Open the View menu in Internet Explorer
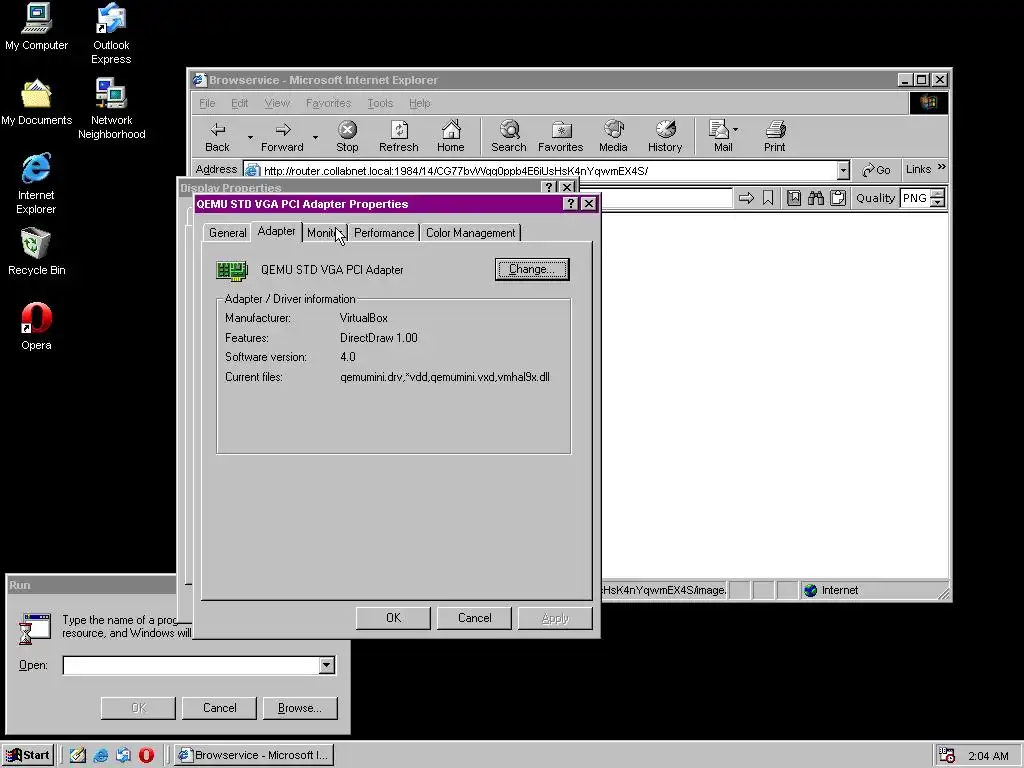The width and height of the screenshot is (1024, 768). tap(277, 103)
